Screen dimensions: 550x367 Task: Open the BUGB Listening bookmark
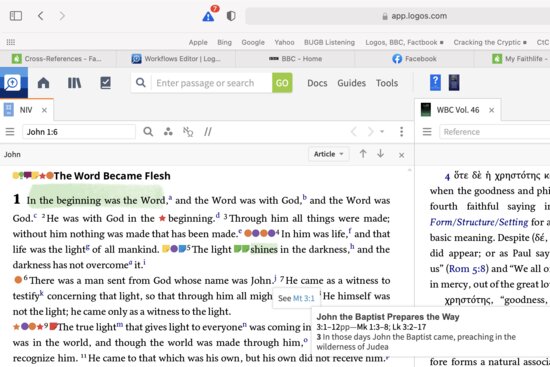coord(329,42)
